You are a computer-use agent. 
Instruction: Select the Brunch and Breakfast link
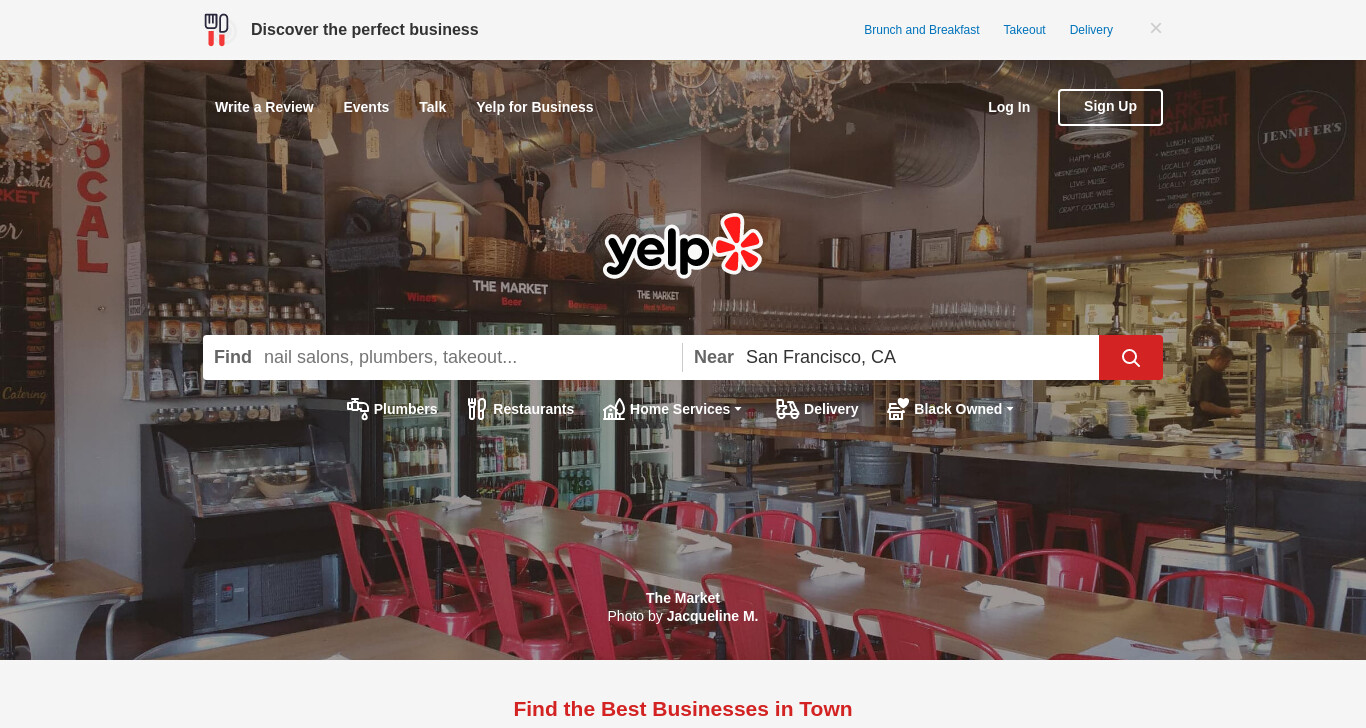(922, 30)
